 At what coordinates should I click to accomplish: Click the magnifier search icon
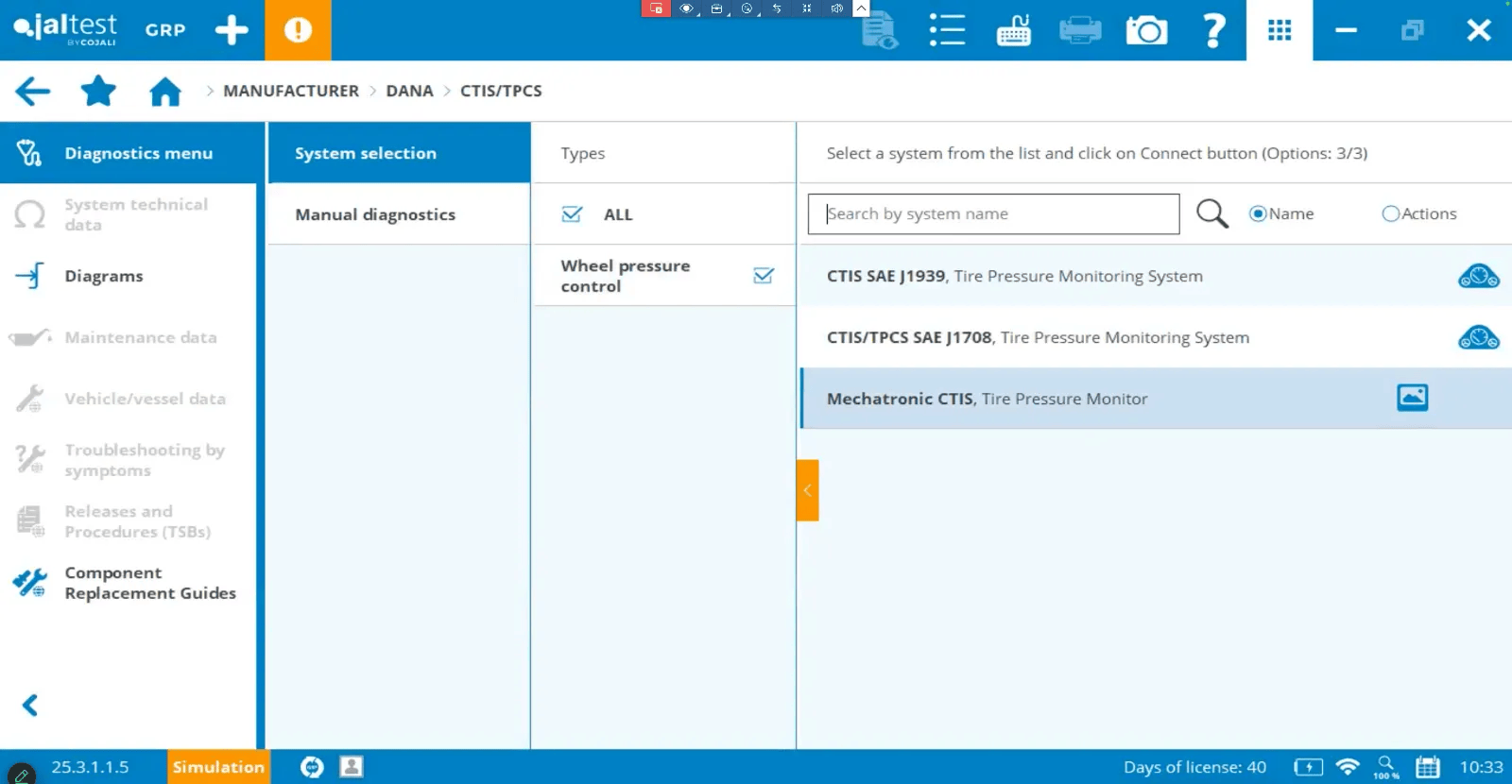pyautogui.click(x=1212, y=213)
